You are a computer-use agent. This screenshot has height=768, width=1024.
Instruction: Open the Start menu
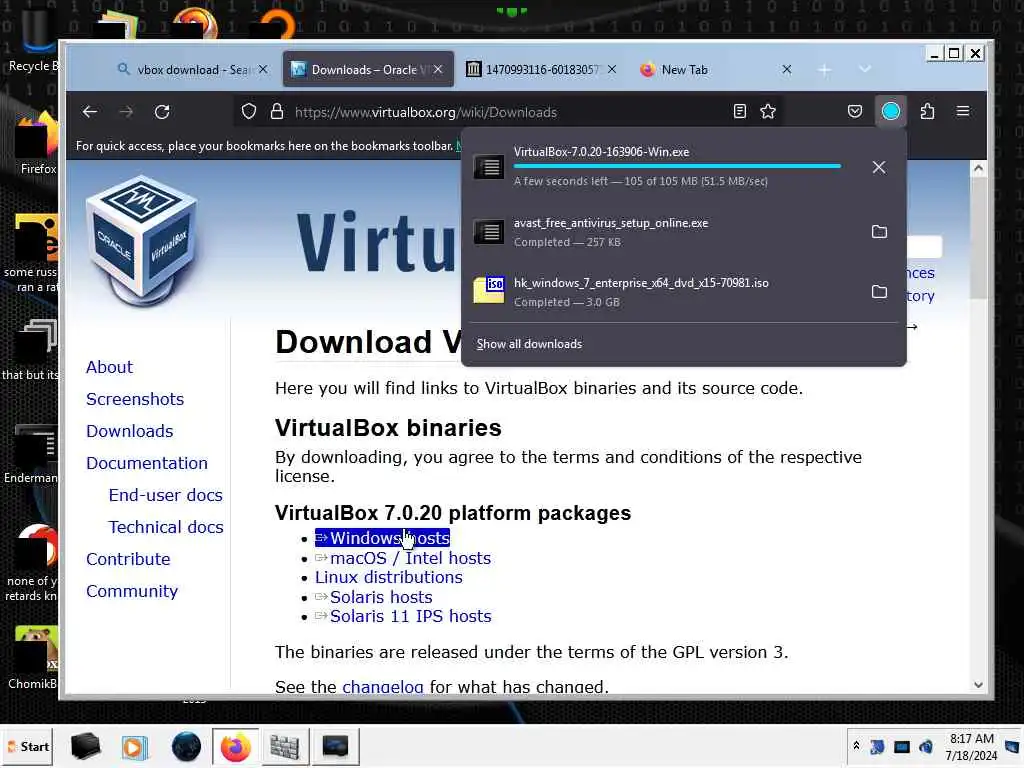coord(28,746)
